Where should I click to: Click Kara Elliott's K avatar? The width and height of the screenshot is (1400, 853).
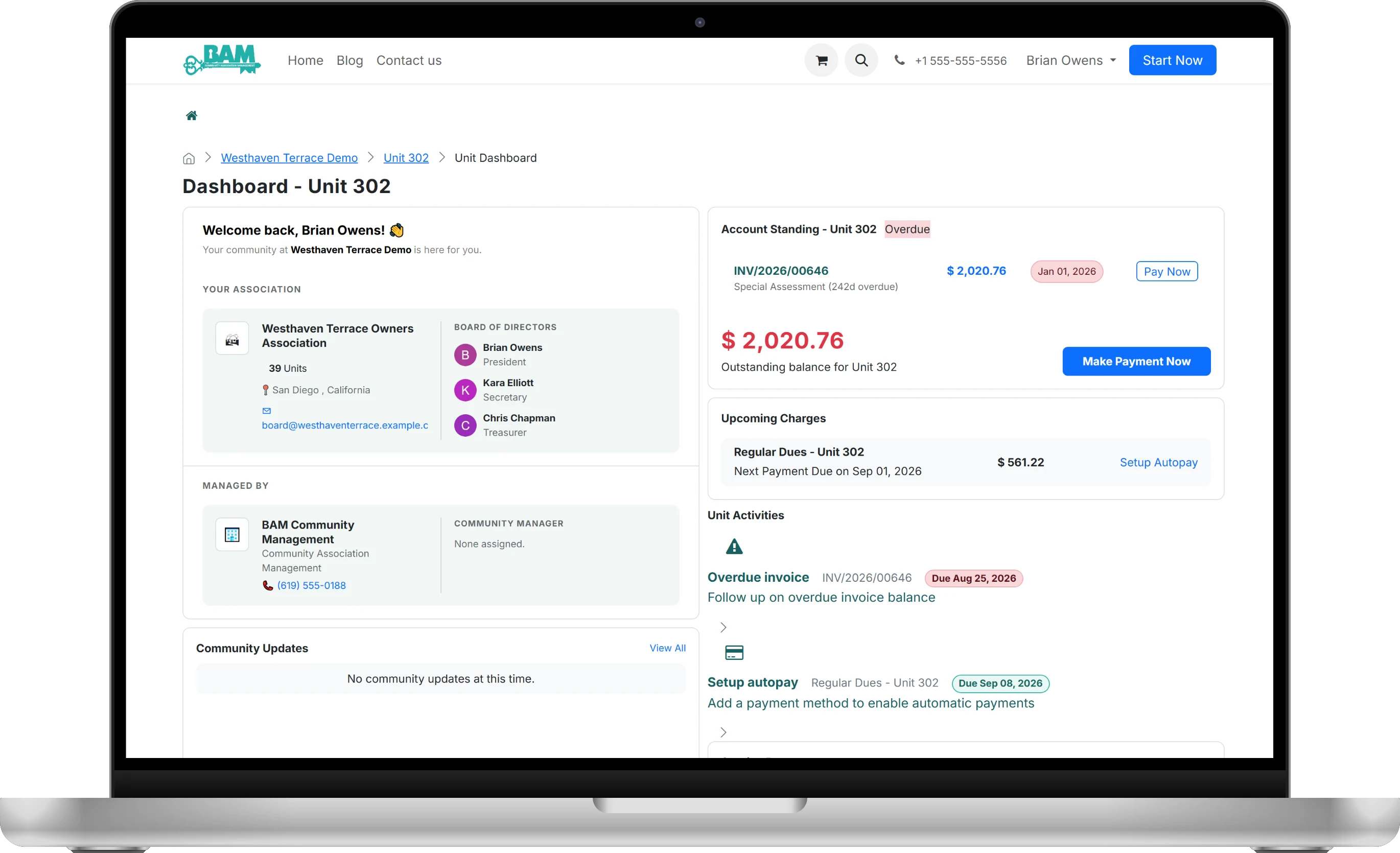465,390
